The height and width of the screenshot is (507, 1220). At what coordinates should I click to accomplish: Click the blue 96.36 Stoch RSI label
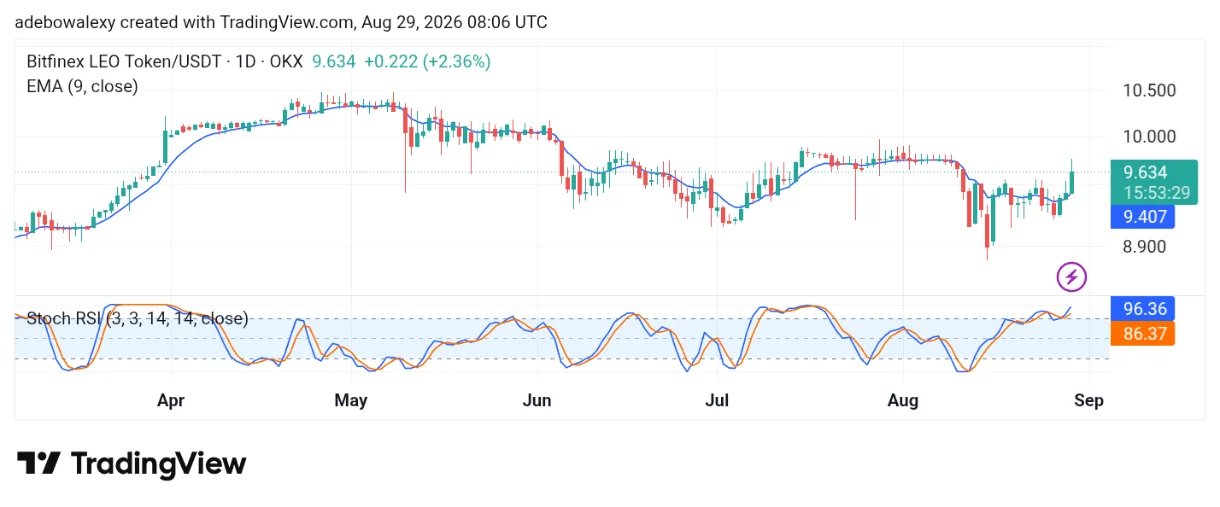click(x=1144, y=308)
